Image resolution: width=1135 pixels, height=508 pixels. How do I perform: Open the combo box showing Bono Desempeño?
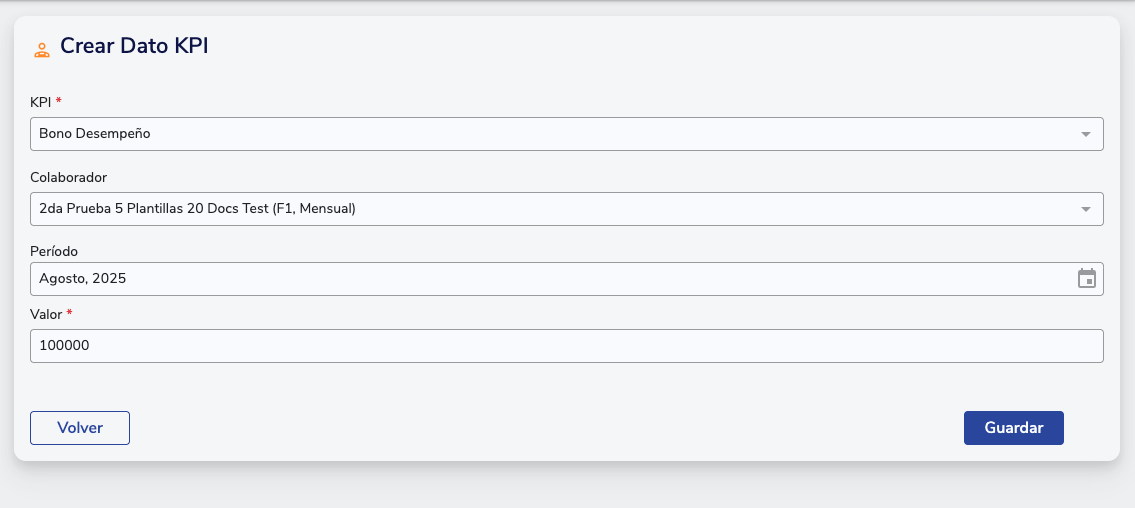[550, 134]
